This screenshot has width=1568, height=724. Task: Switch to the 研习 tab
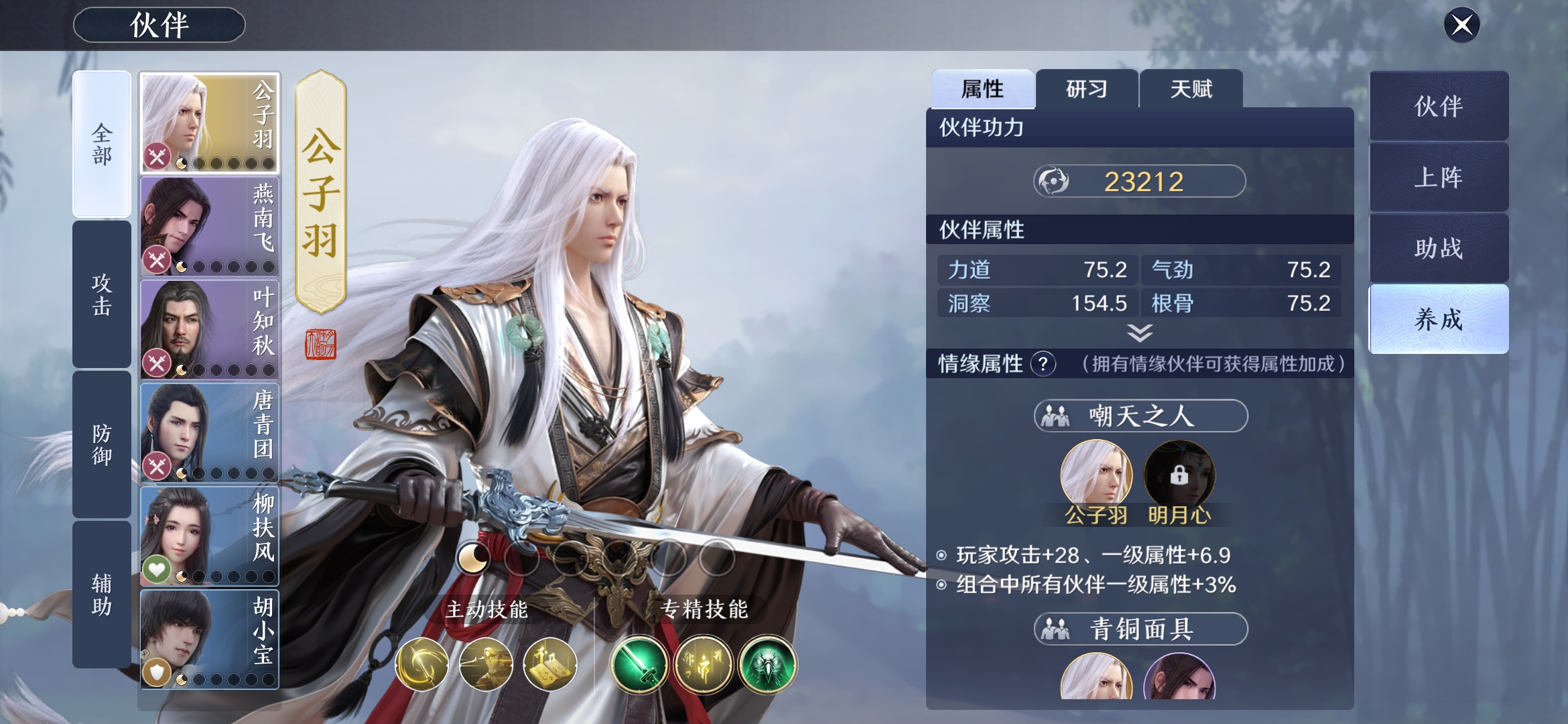pos(1087,88)
